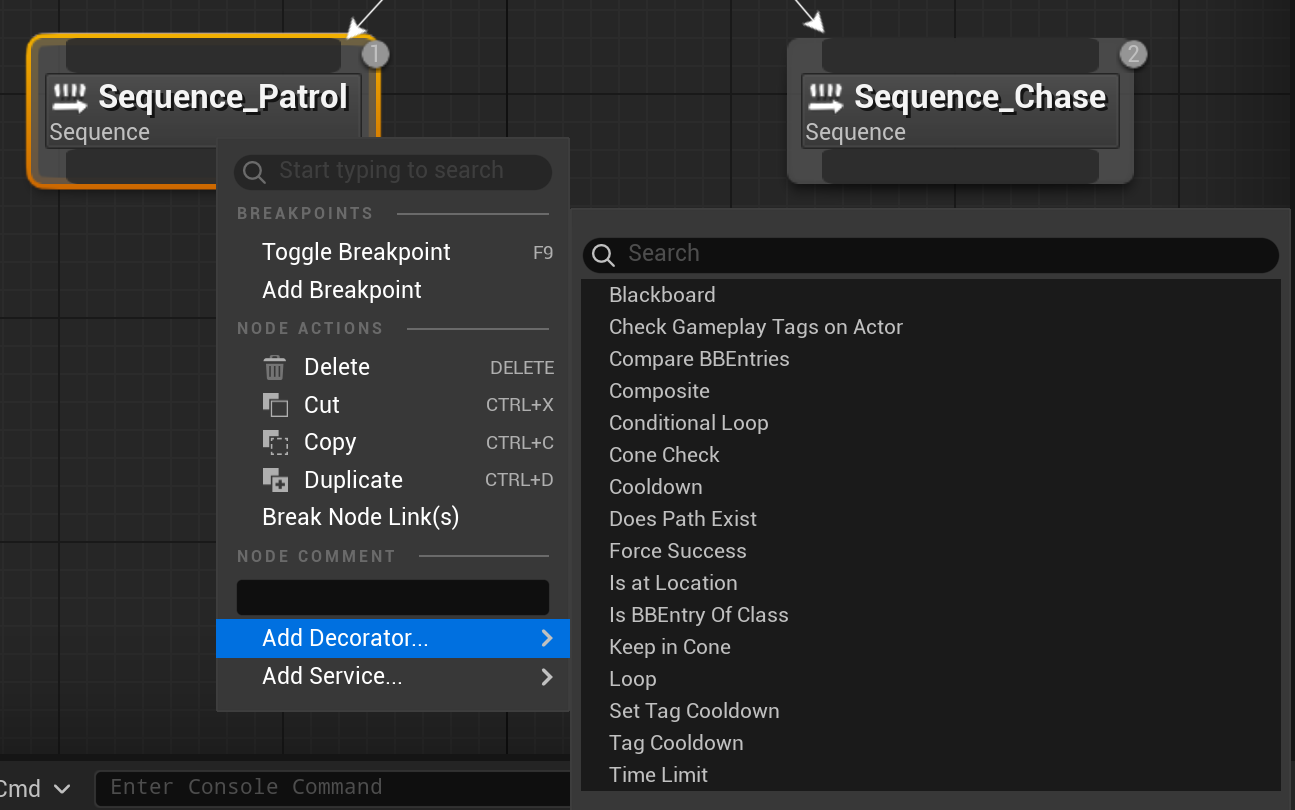Click the magnifier icon in context menu search
The image size is (1295, 810).
pos(254,172)
